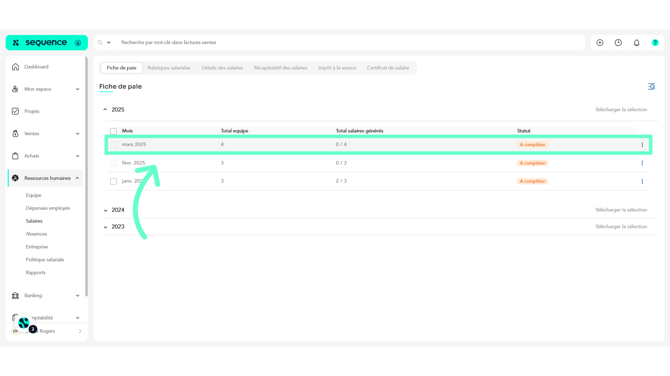Viewport: 670px width, 376px height.
Task: Open the Rogers profile arrow
Action: coord(80,331)
